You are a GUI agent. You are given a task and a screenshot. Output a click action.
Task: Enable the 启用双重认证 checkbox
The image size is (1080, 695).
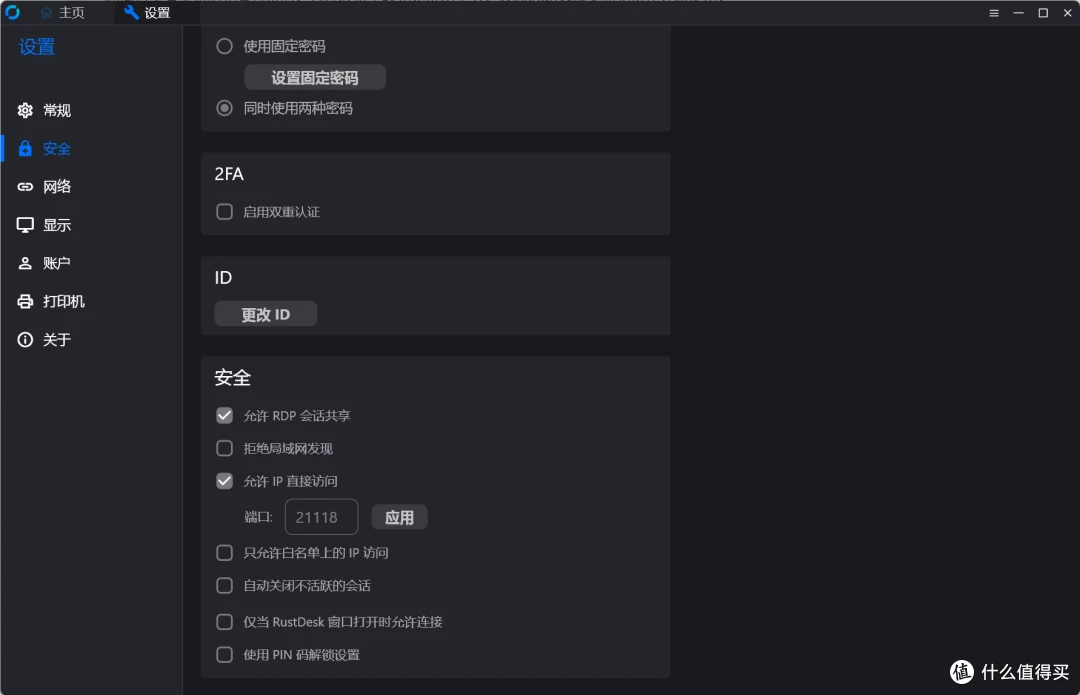pyautogui.click(x=225, y=212)
